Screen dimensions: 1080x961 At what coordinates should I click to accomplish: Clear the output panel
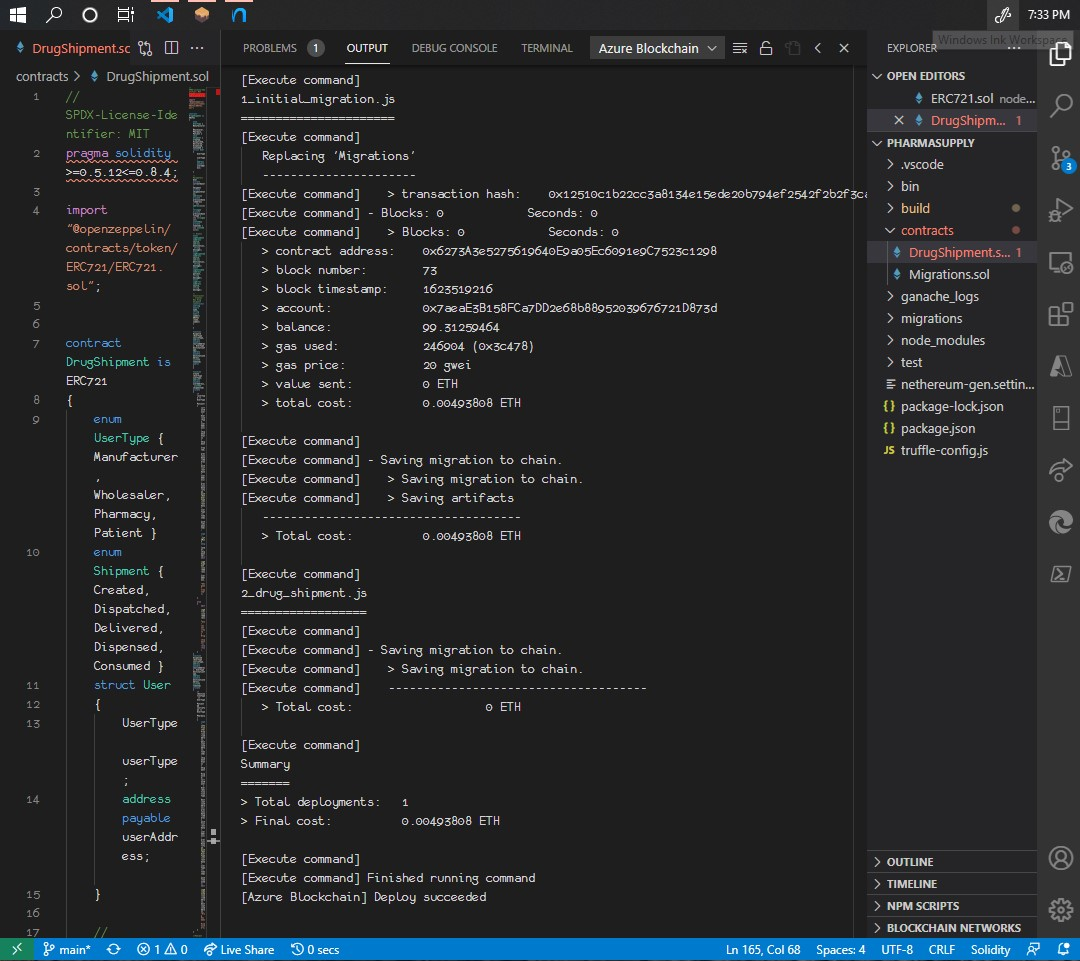pyautogui.click(x=740, y=48)
